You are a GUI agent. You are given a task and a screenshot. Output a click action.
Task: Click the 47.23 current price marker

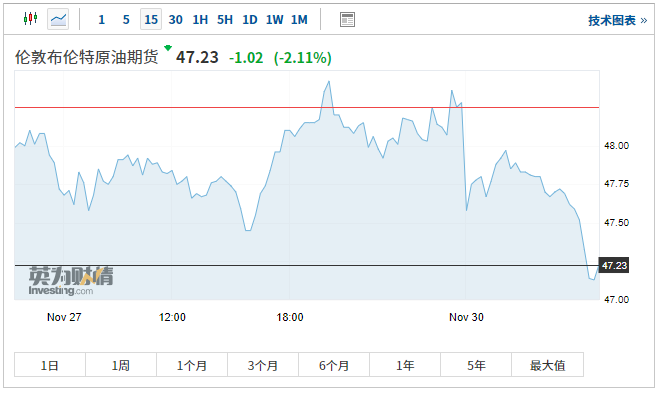pyautogui.click(x=614, y=265)
